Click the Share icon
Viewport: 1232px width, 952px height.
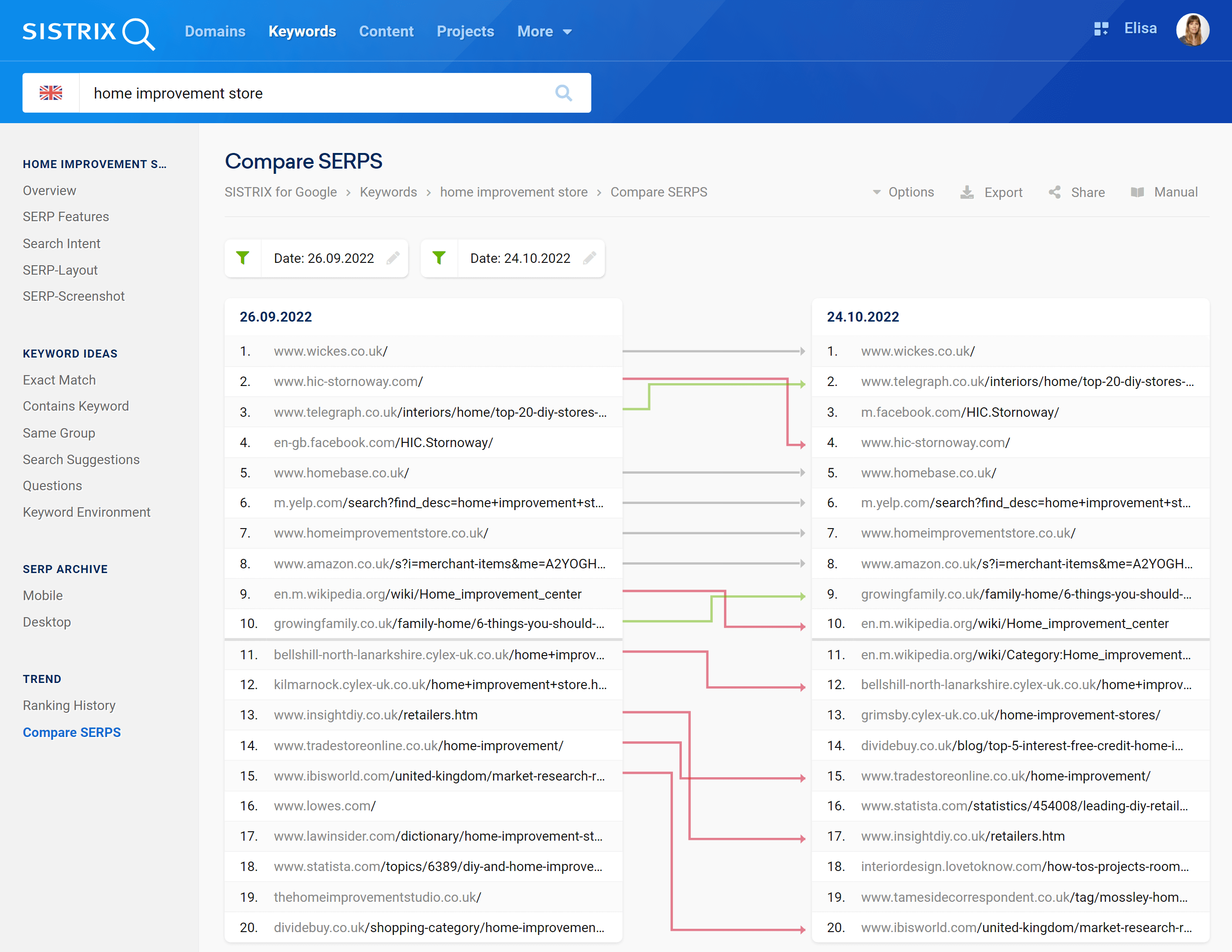(x=1054, y=192)
